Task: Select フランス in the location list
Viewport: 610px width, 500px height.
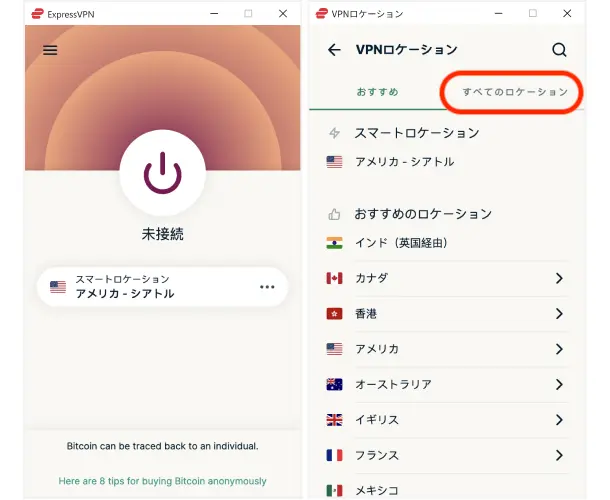Action: (377, 455)
